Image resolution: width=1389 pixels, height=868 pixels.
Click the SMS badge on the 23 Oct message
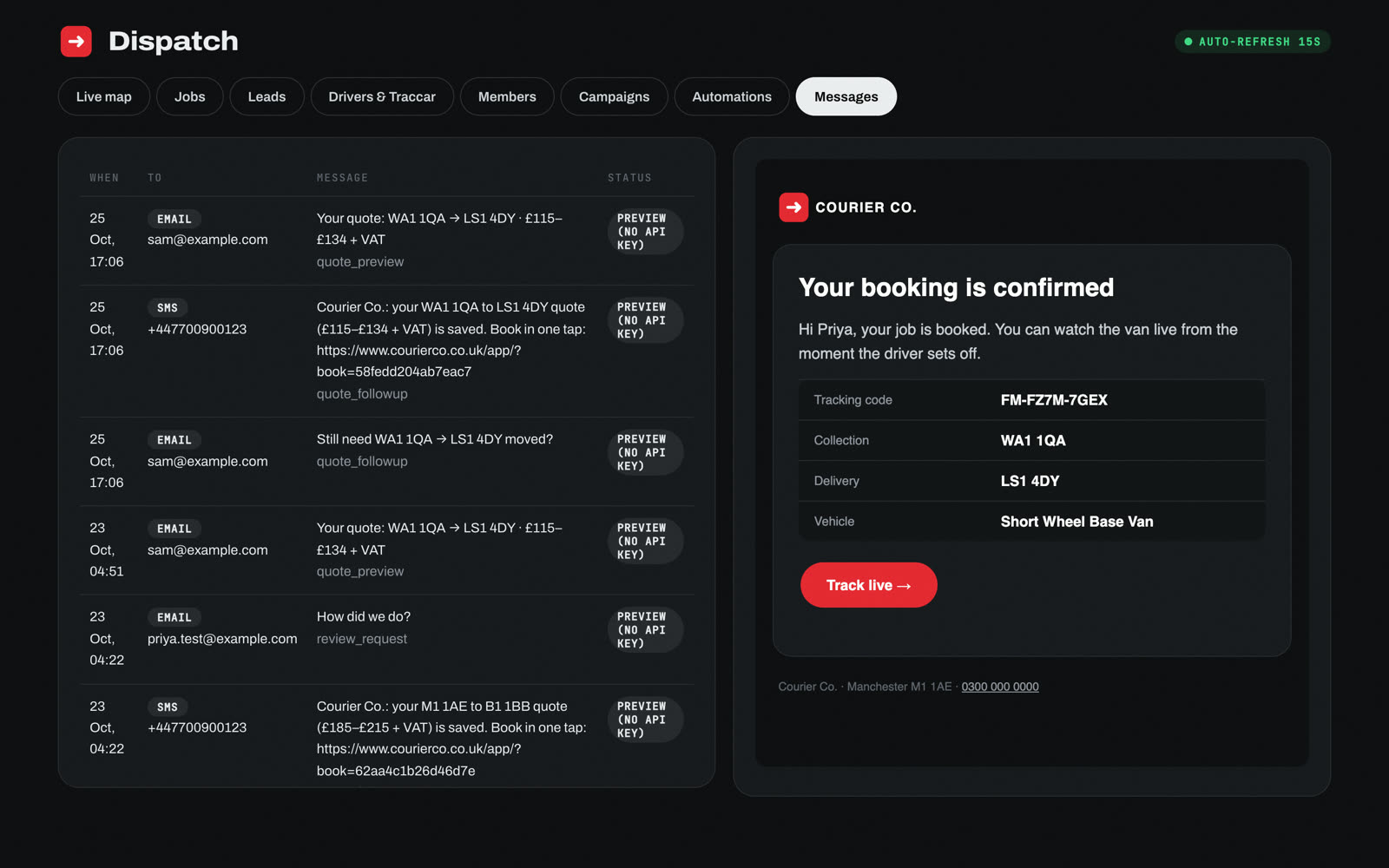pos(168,707)
